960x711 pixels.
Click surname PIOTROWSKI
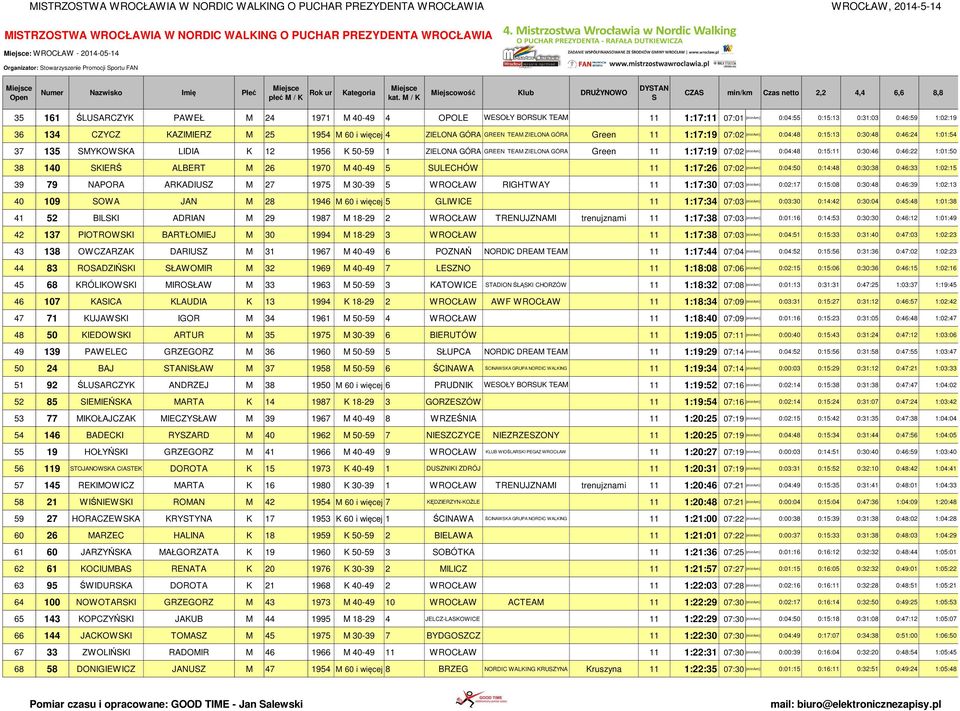coord(106,235)
